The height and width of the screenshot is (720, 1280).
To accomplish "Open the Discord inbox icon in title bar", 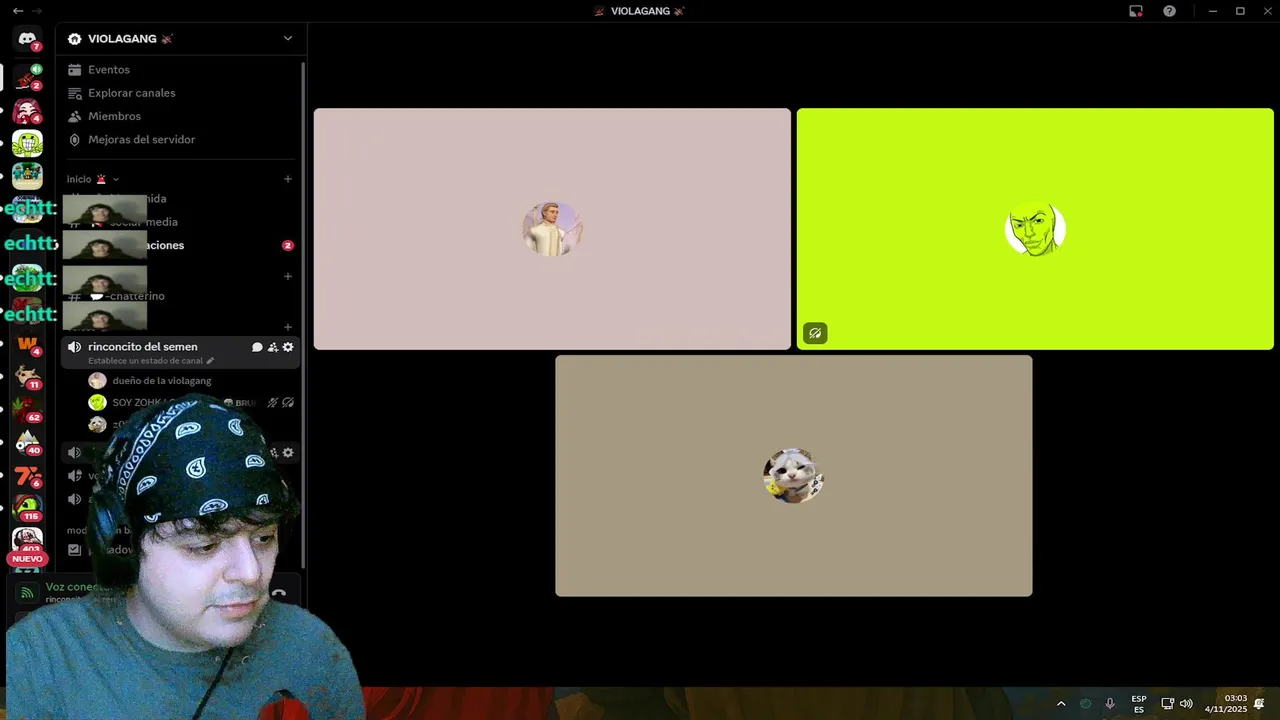I will [x=1136, y=11].
